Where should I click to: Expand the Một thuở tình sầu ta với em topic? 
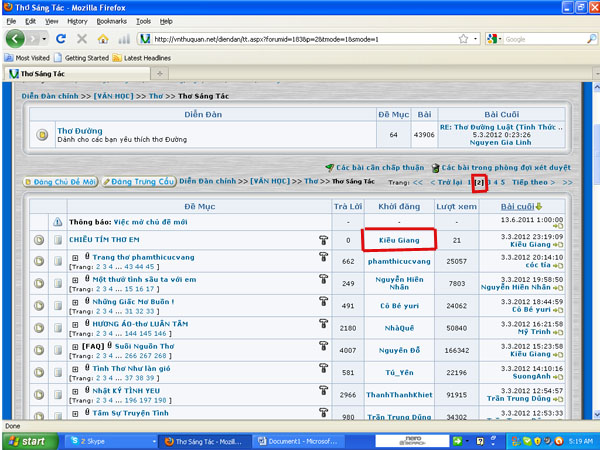pyautogui.click(x=75, y=280)
